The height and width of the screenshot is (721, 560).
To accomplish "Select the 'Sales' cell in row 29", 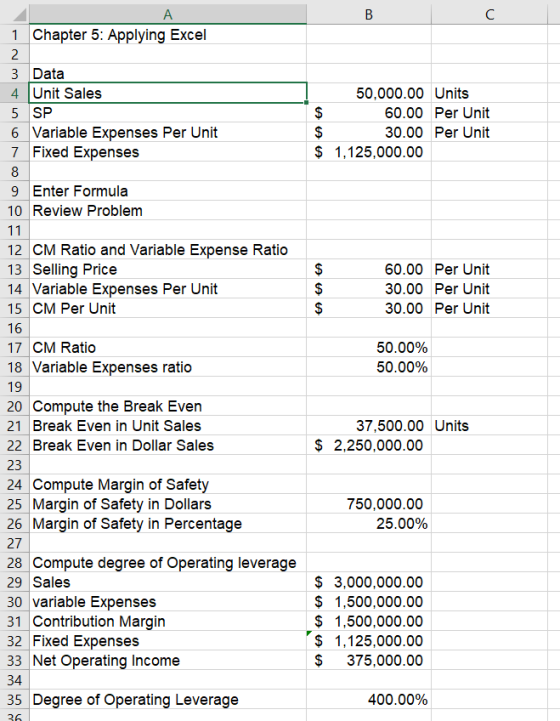I will click(x=168, y=582).
